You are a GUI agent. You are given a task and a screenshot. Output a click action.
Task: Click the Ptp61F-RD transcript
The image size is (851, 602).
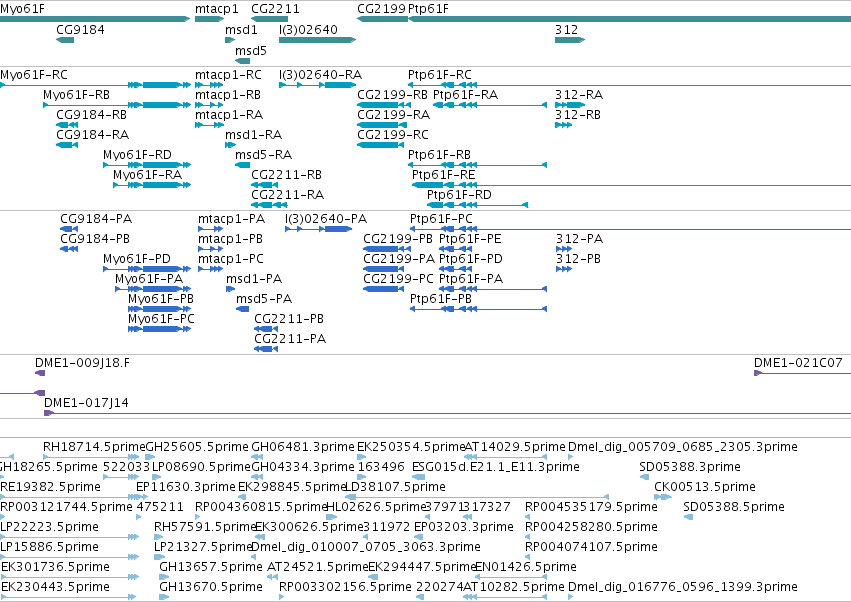click(478, 205)
